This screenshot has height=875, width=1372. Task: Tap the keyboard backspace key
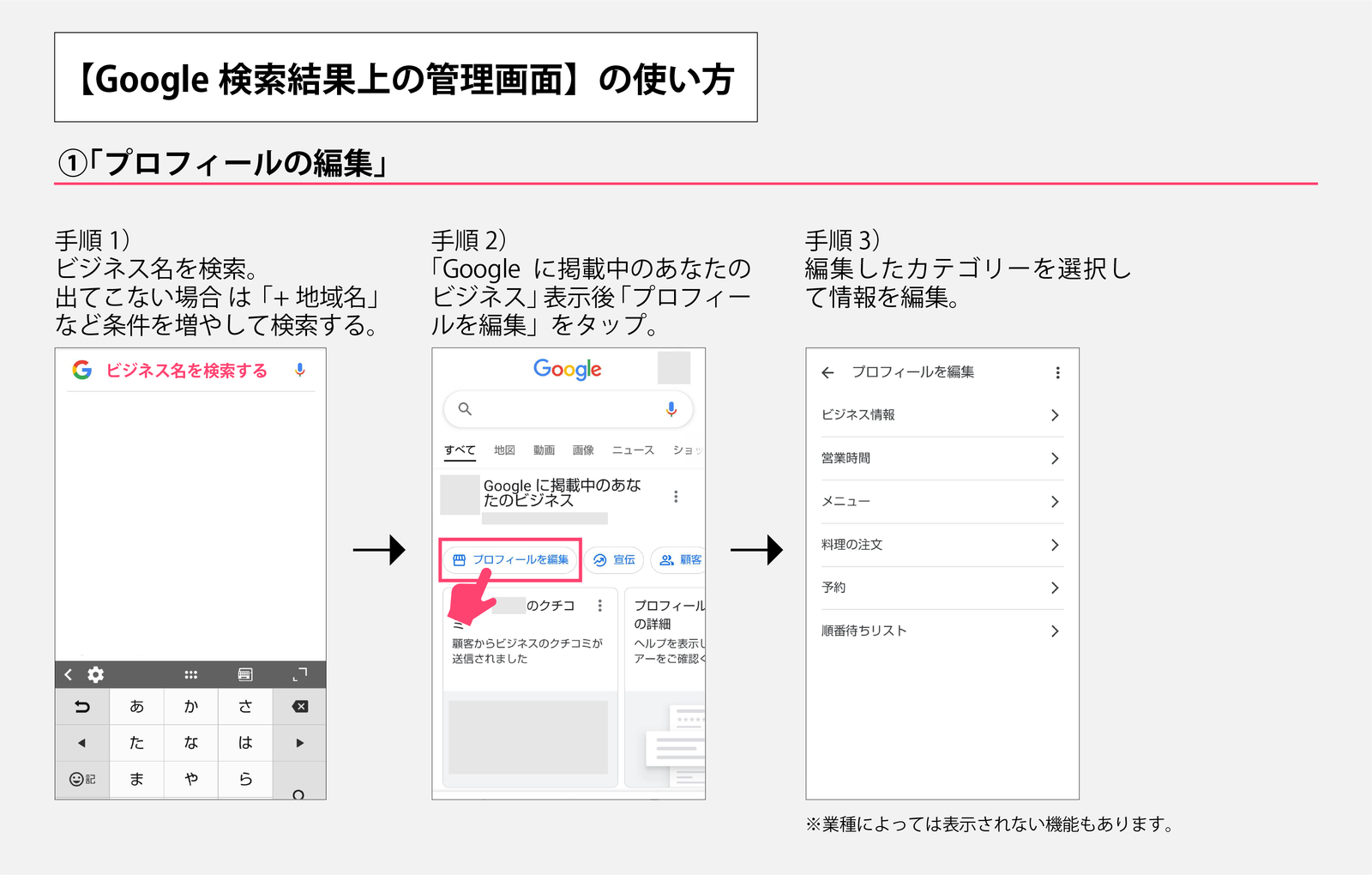[x=299, y=707]
